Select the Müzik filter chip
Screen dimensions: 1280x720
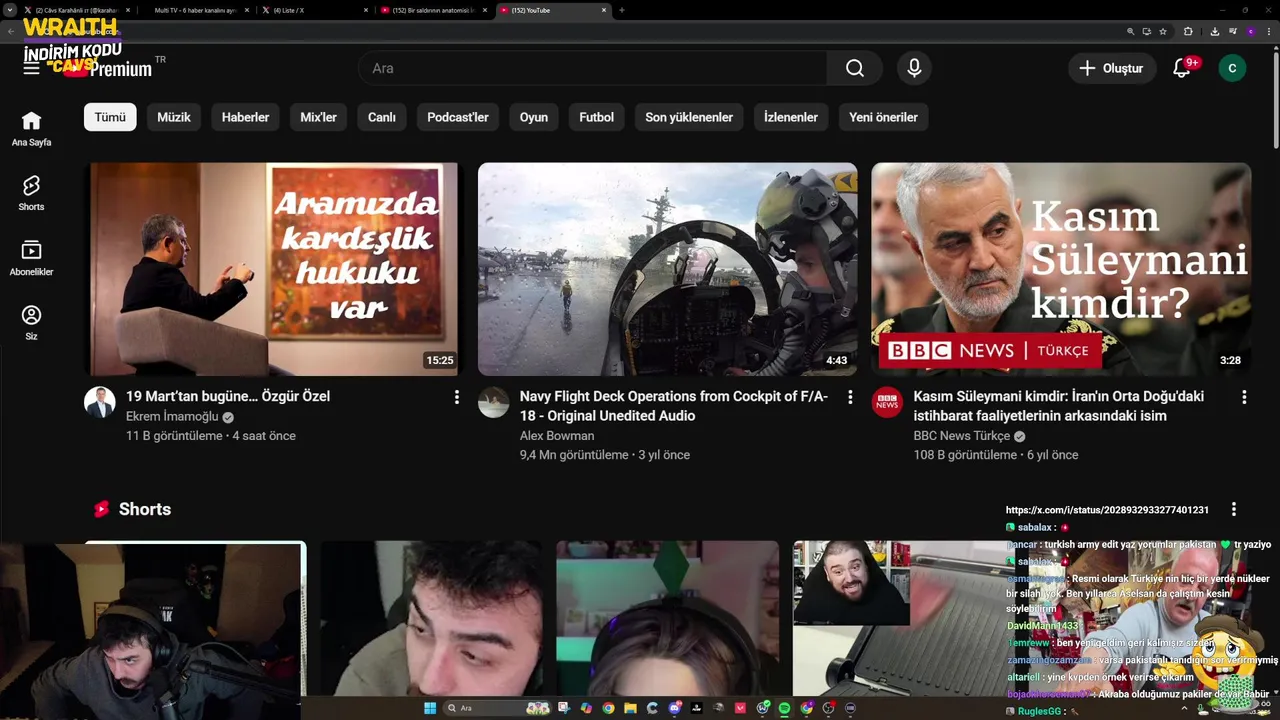(x=174, y=117)
